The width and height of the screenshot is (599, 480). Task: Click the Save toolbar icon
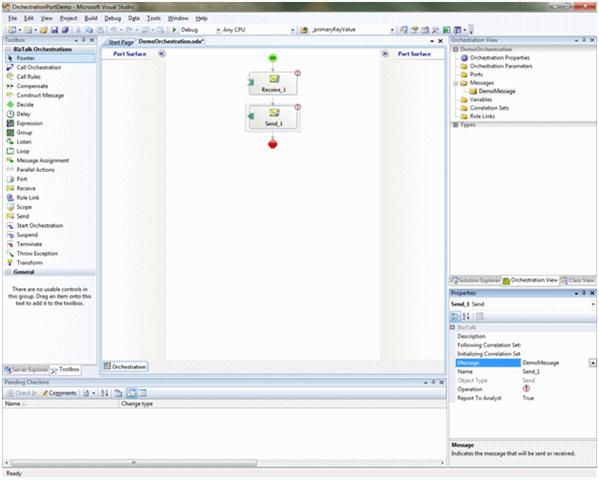click(54, 30)
